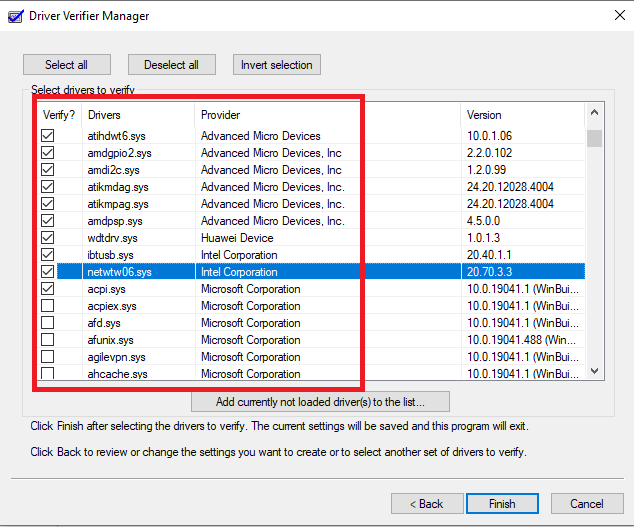Click the Huawei Device provider cell
Image resolution: width=634 pixels, height=527 pixels.
[237, 238]
